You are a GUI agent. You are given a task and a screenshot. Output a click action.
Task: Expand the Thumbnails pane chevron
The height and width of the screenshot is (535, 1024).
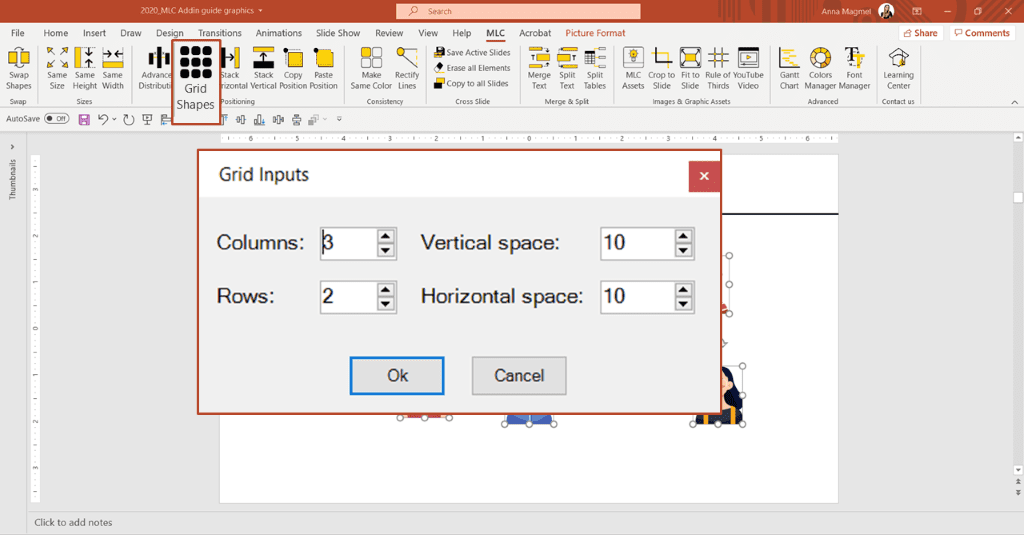tap(12, 147)
